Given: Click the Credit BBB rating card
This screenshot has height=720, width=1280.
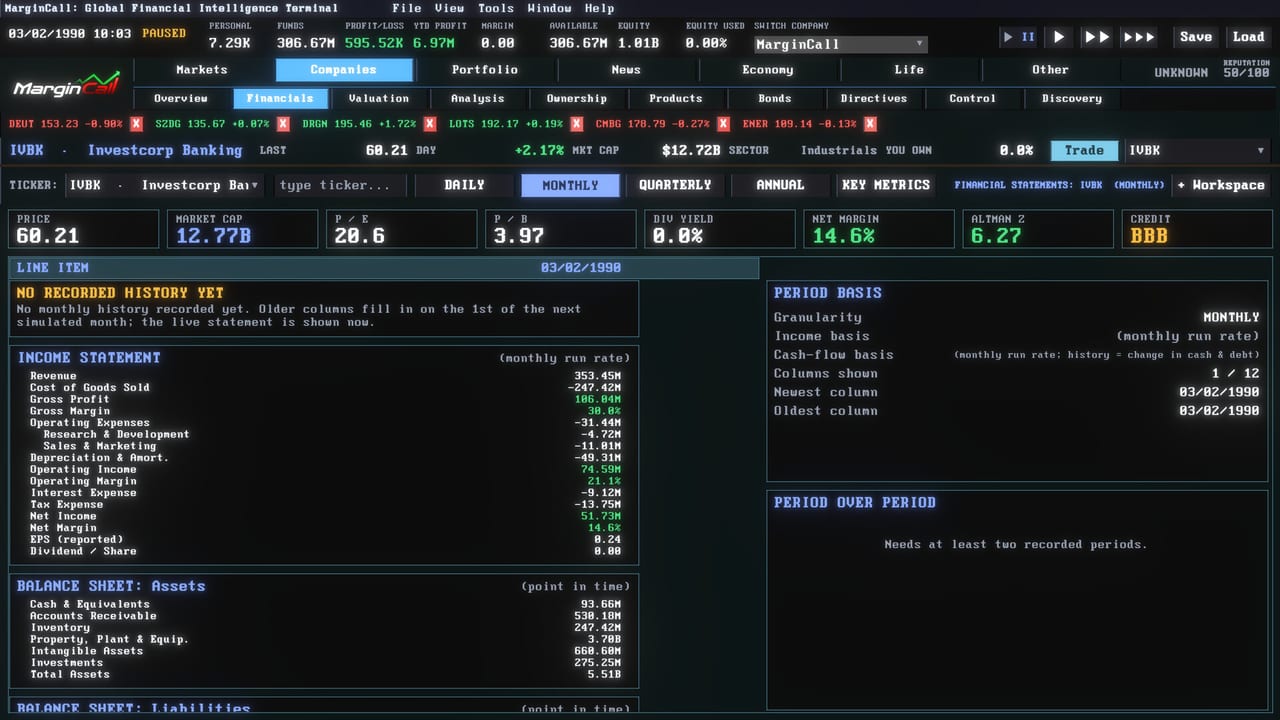Looking at the screenshot, I should [x=1196, y=229].
